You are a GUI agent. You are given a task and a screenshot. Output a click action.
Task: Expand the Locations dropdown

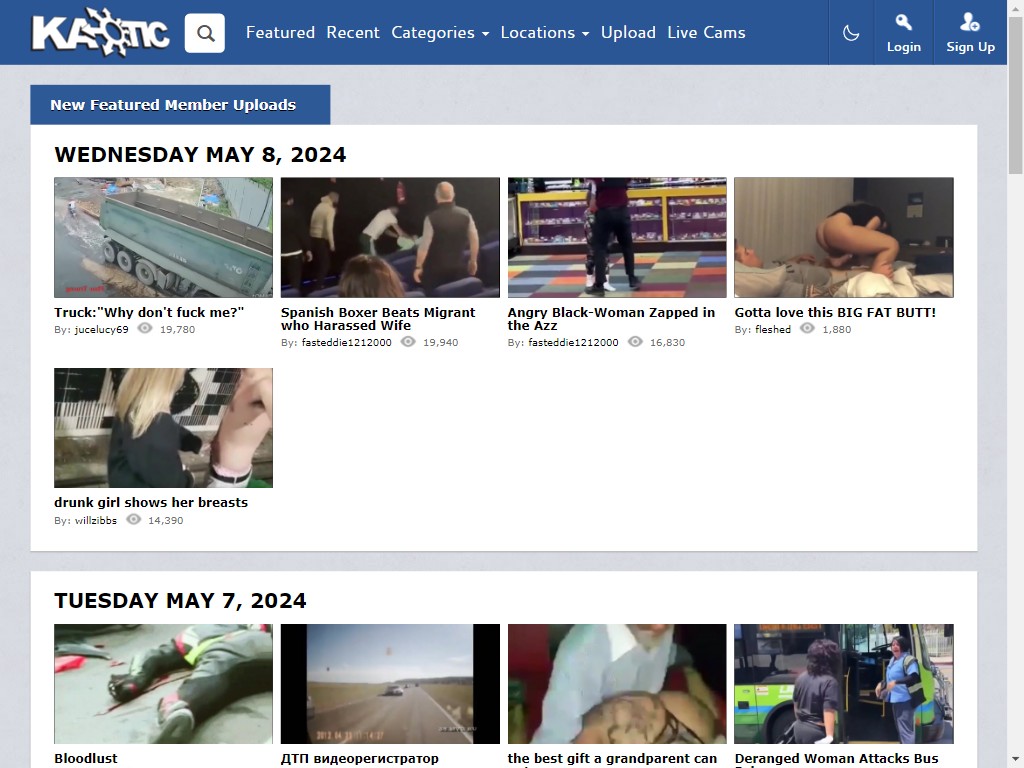[x=545, y=33]
